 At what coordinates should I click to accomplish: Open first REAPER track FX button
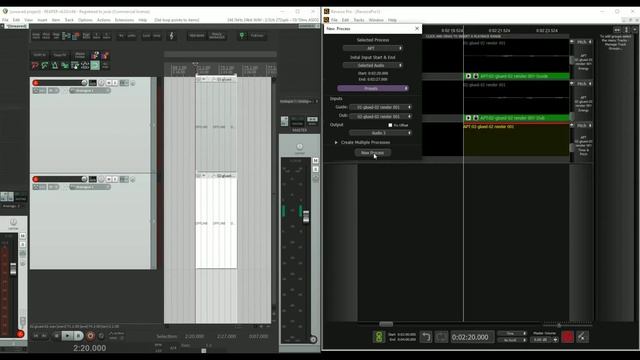tap(124, 83)
